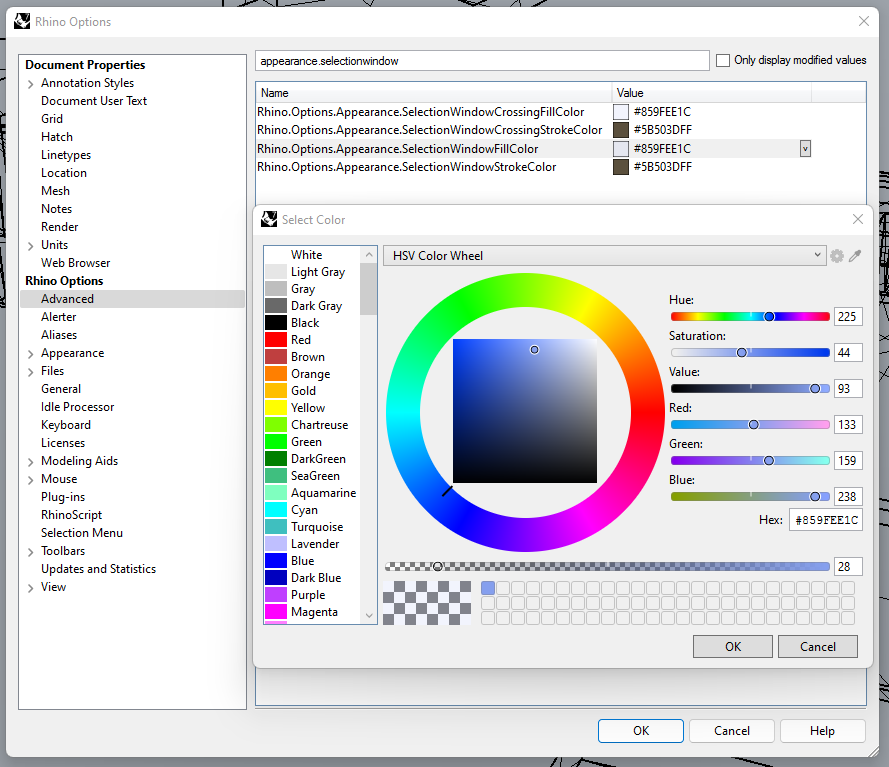Click the Rhino logo in the Options title bar
The height and width of the screenshot is (767, 889).
pos(22,21)
